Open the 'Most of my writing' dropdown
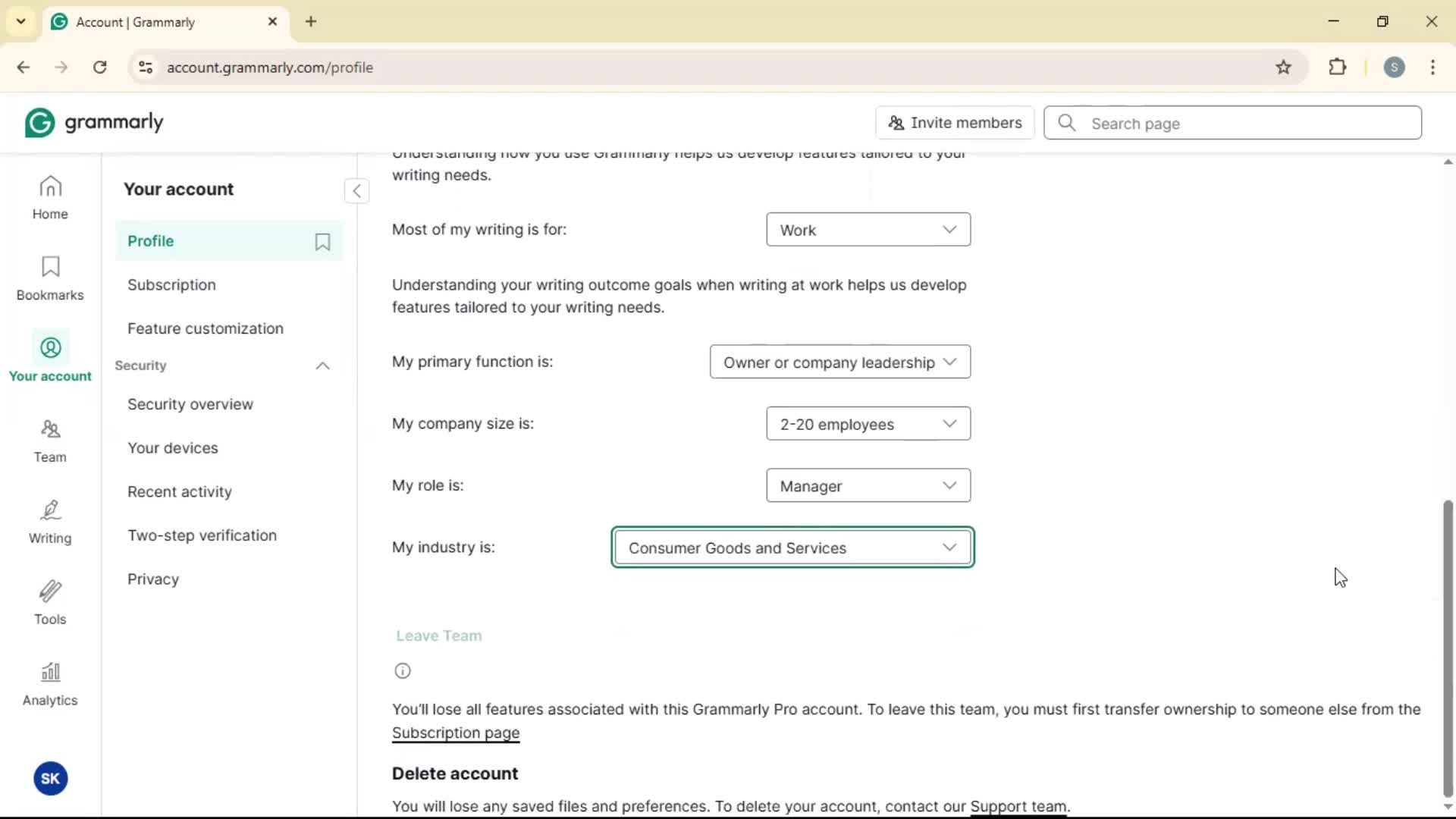 pos(868,230)
